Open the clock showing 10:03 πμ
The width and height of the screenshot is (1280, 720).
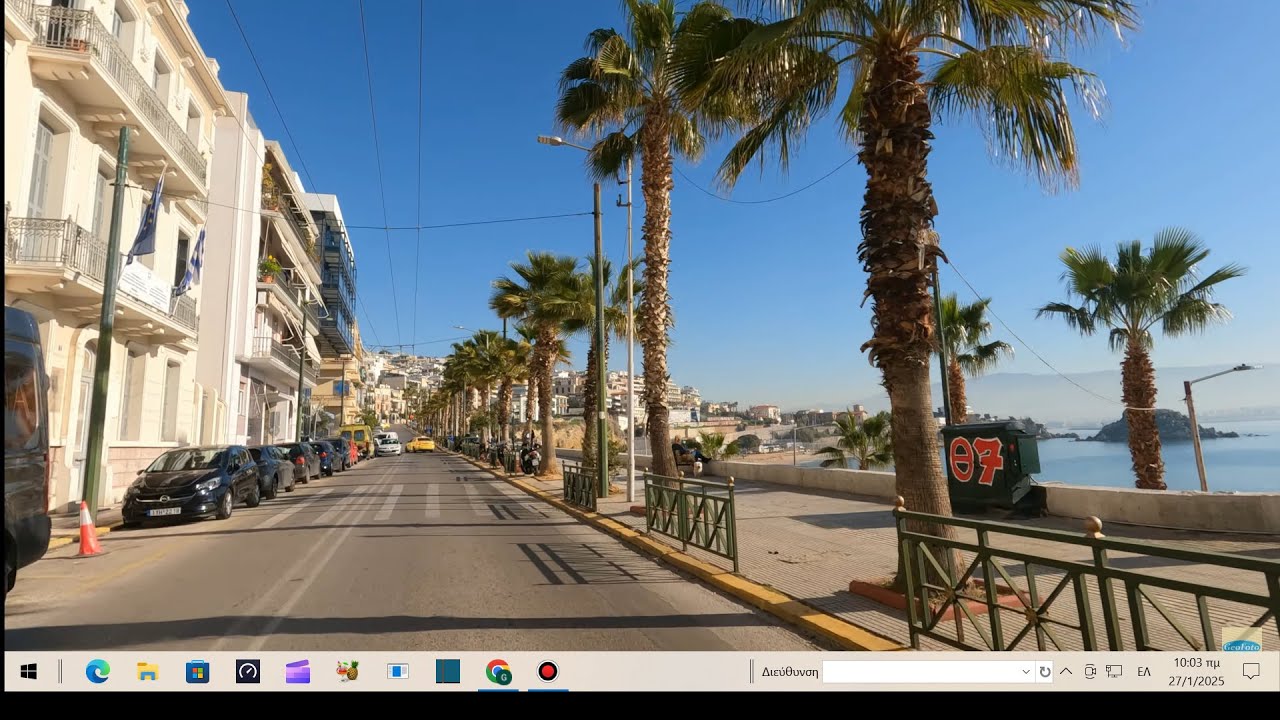coord(1196,672)
